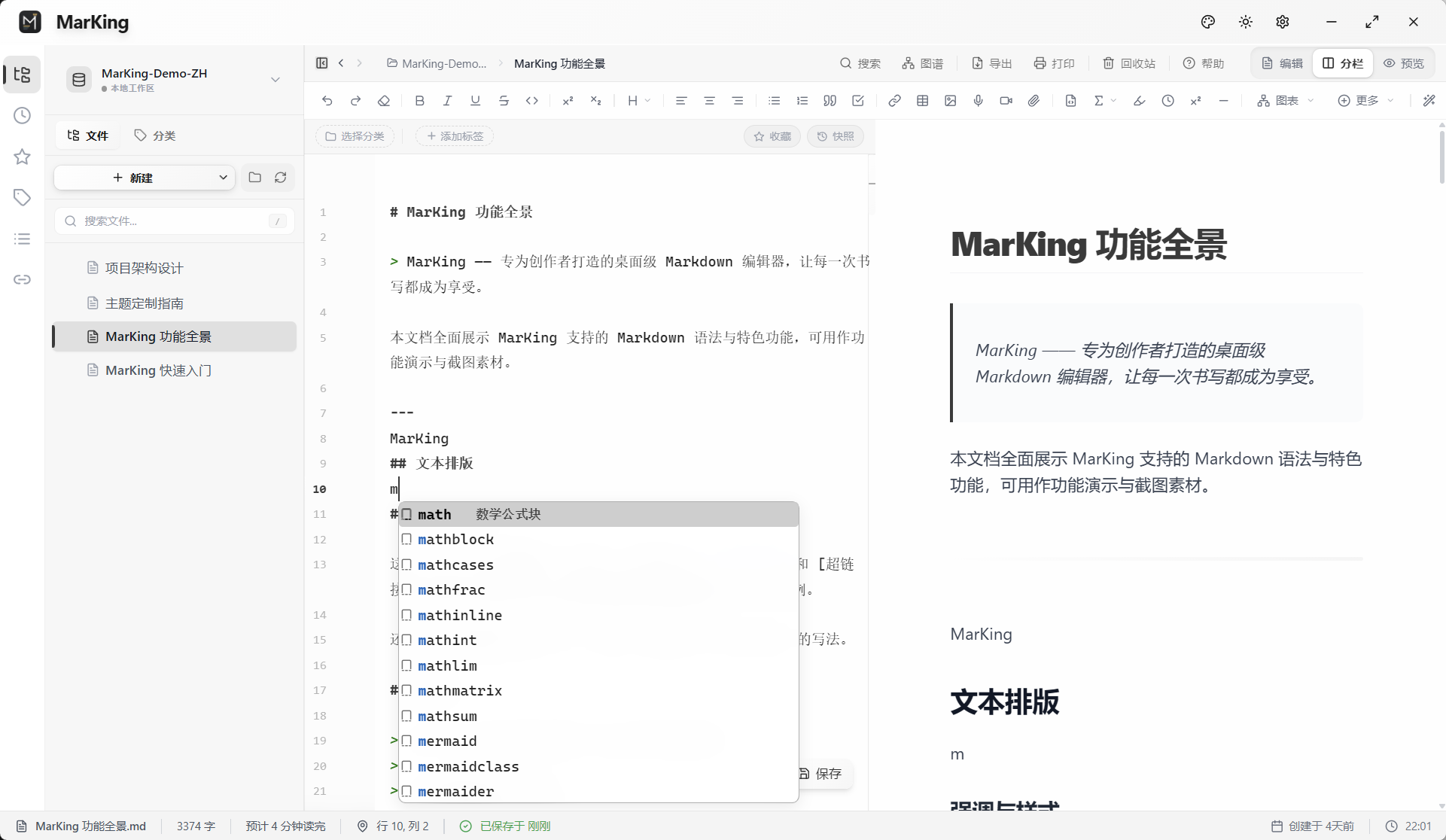The image size is (1446, 840).
Task: Insert a numbered list
Action: click(x=802, y=101)
